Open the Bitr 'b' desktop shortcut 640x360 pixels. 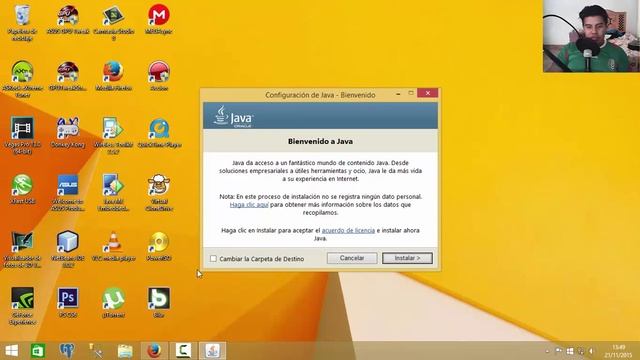coord(159,303)
